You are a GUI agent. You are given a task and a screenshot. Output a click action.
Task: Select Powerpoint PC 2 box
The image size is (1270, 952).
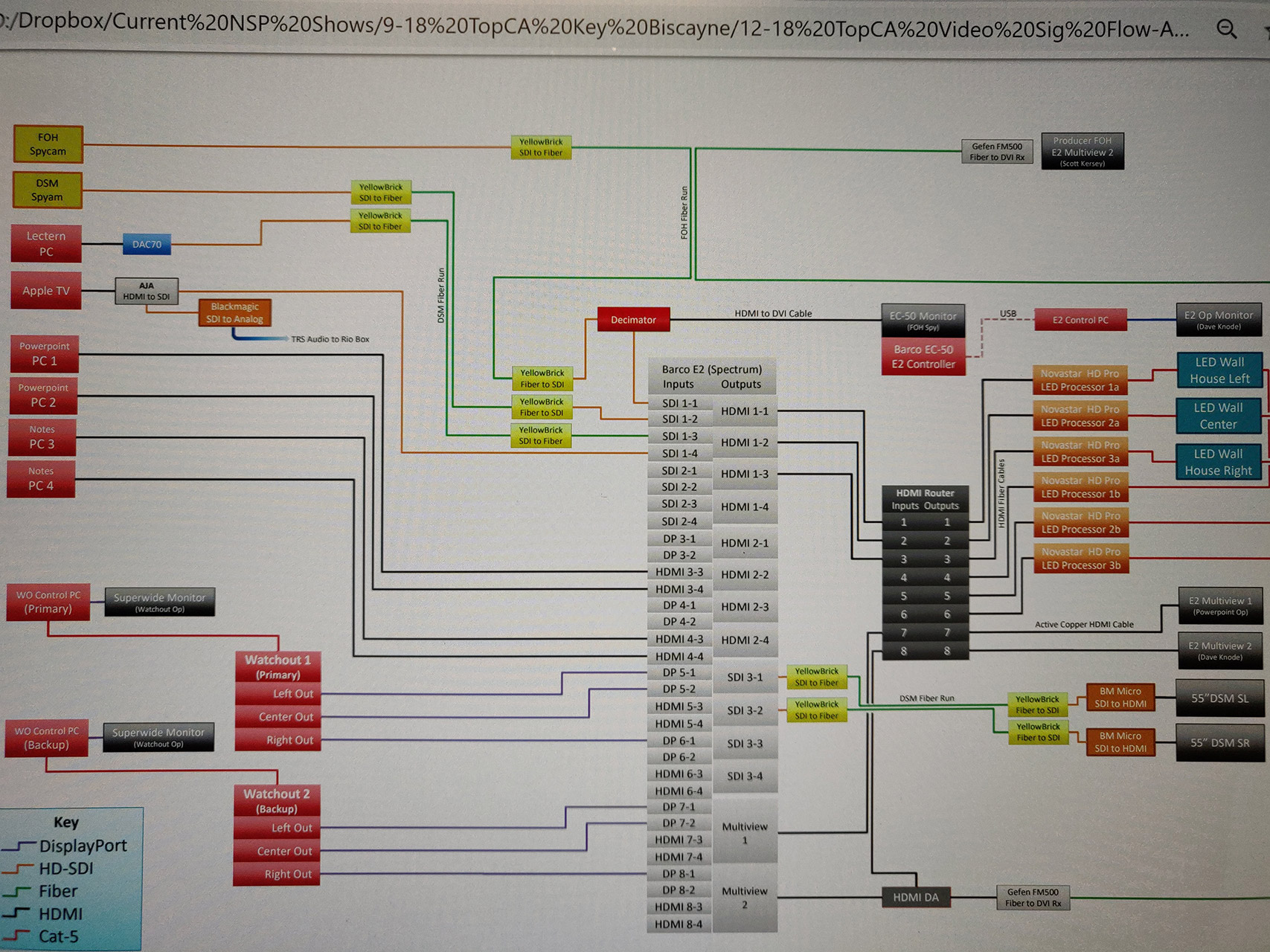click(x=43, y=396)
